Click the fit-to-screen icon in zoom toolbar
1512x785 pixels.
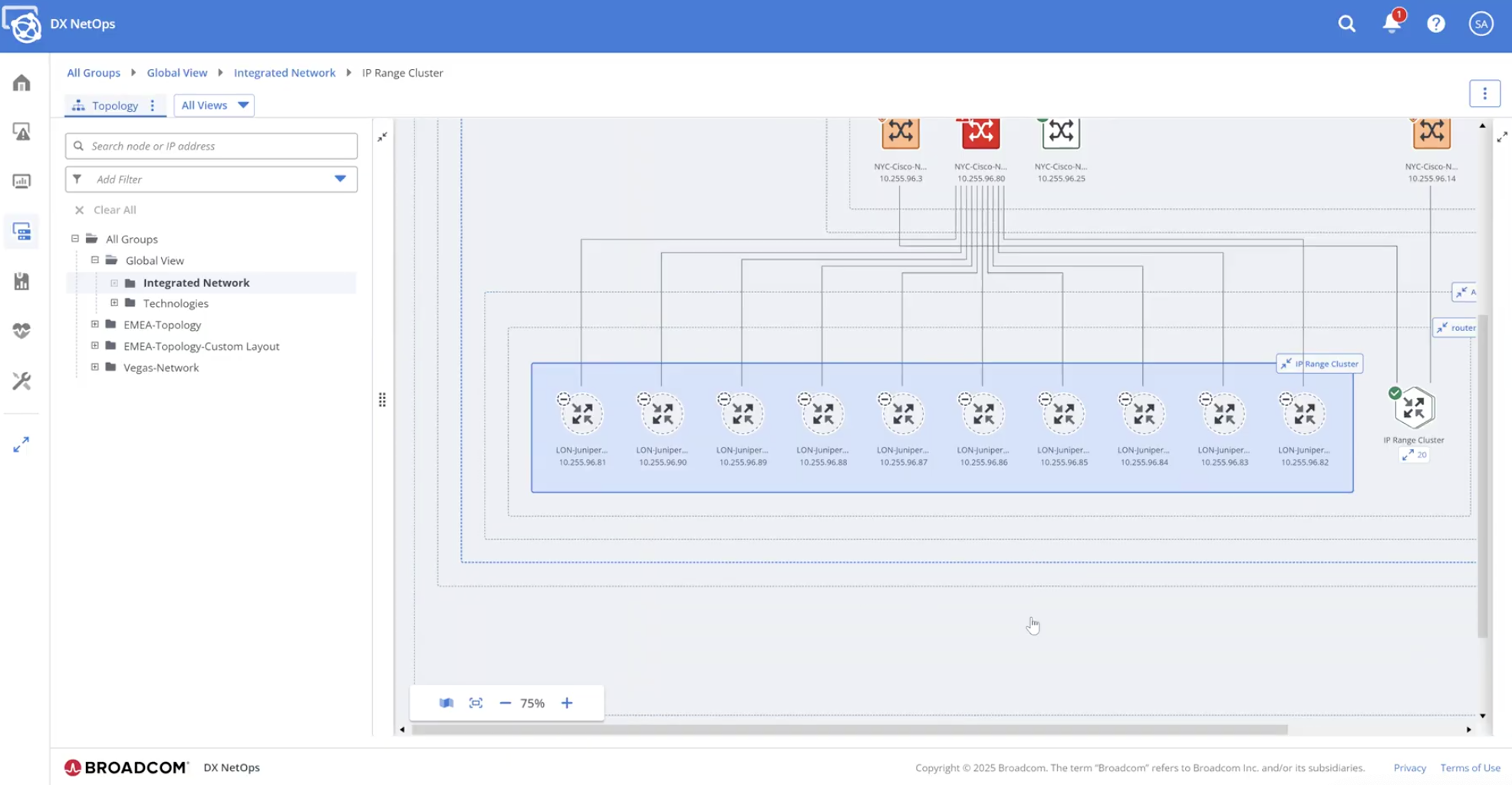(476, 702)
